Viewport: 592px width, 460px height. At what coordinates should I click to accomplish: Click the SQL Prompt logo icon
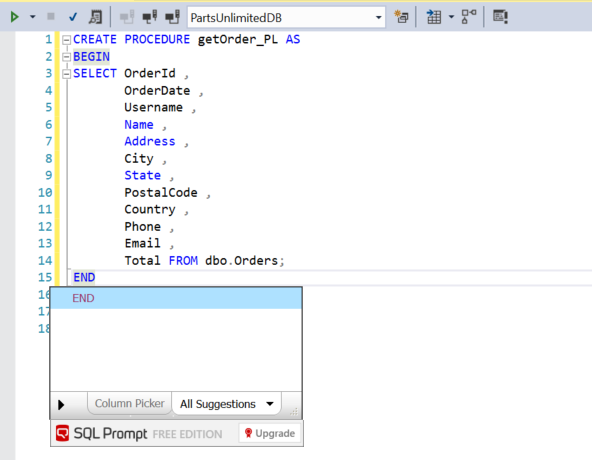(x=62, y=433)
